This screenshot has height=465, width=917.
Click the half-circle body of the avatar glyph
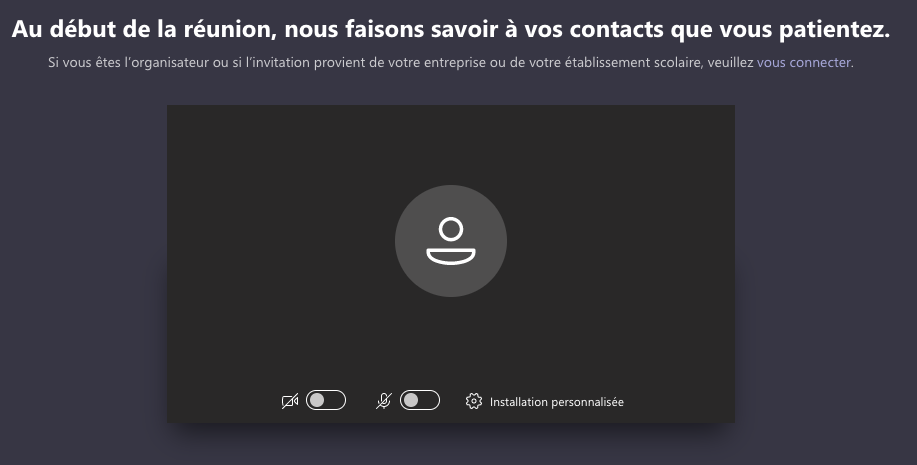click(x=451, y=256)
